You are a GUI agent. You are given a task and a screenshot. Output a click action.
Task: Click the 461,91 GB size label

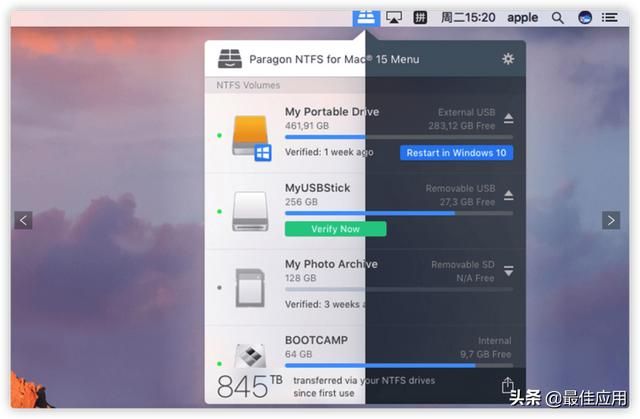pos(307,126)
